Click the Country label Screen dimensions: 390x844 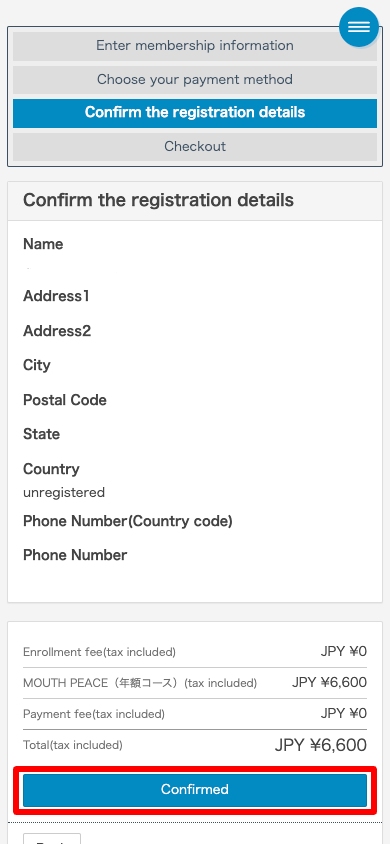[51, 469]
